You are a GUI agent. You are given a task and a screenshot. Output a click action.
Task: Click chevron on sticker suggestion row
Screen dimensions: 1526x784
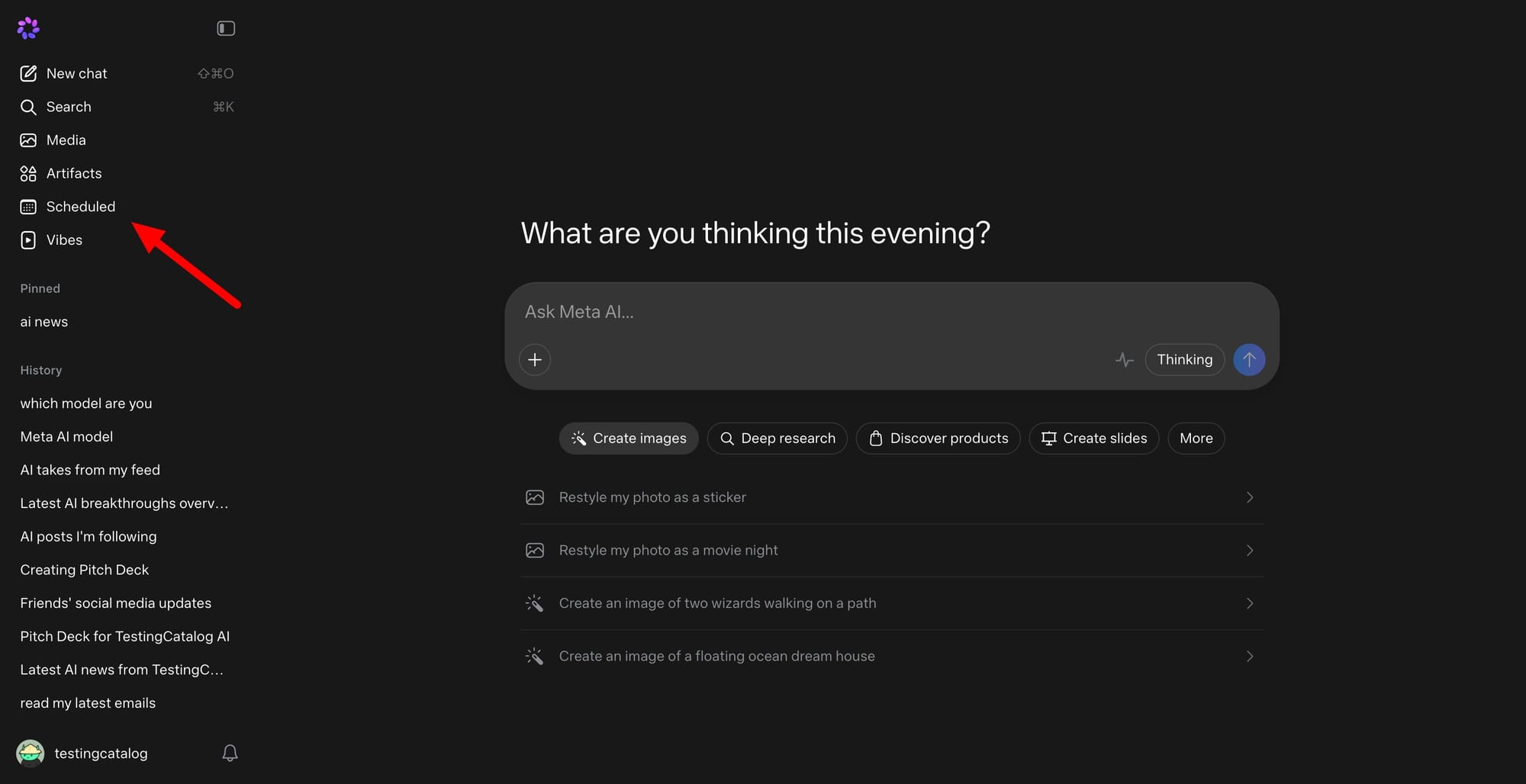(x=1250, y=497)
